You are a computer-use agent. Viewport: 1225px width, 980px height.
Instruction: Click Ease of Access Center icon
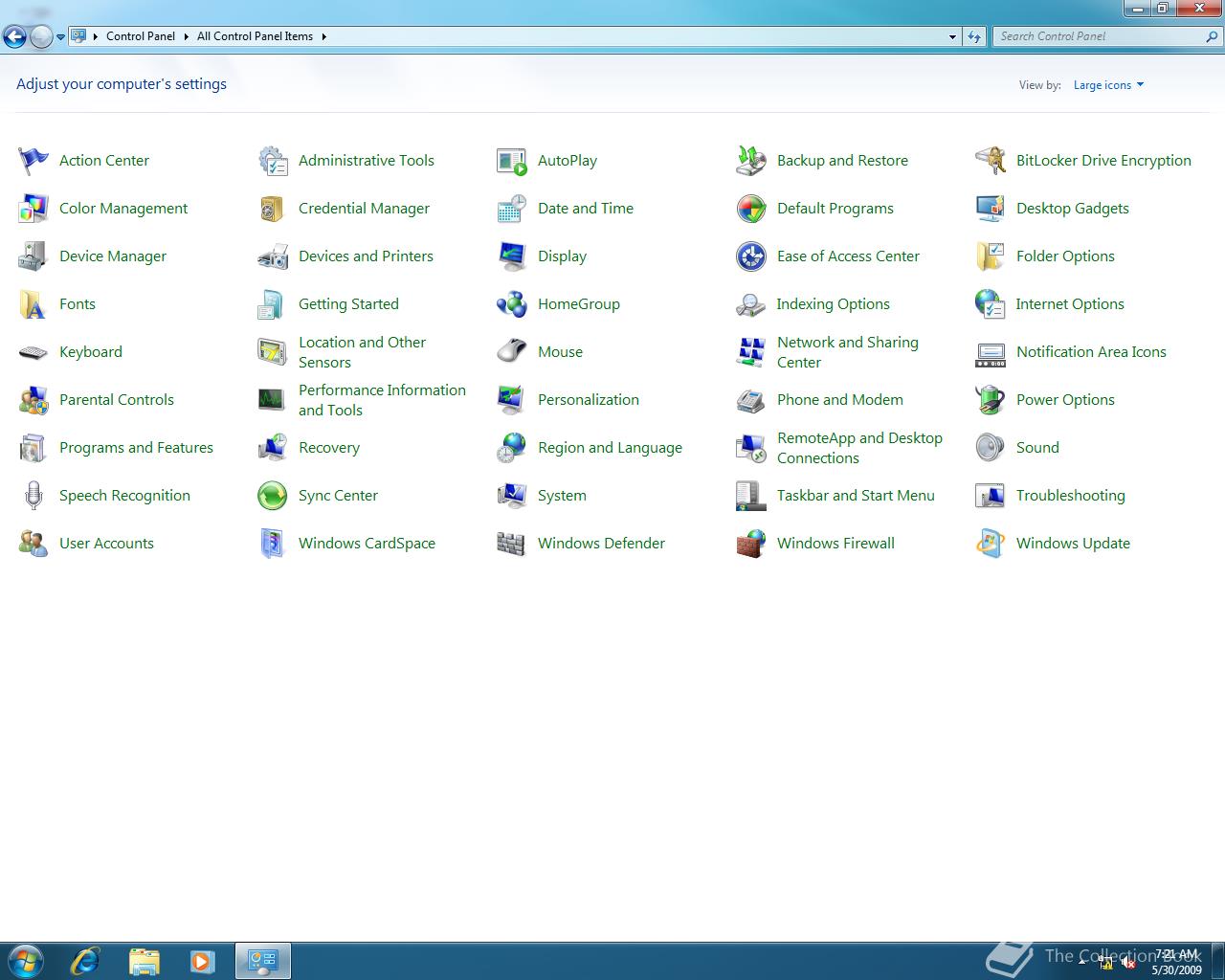[x=751, y=256]
